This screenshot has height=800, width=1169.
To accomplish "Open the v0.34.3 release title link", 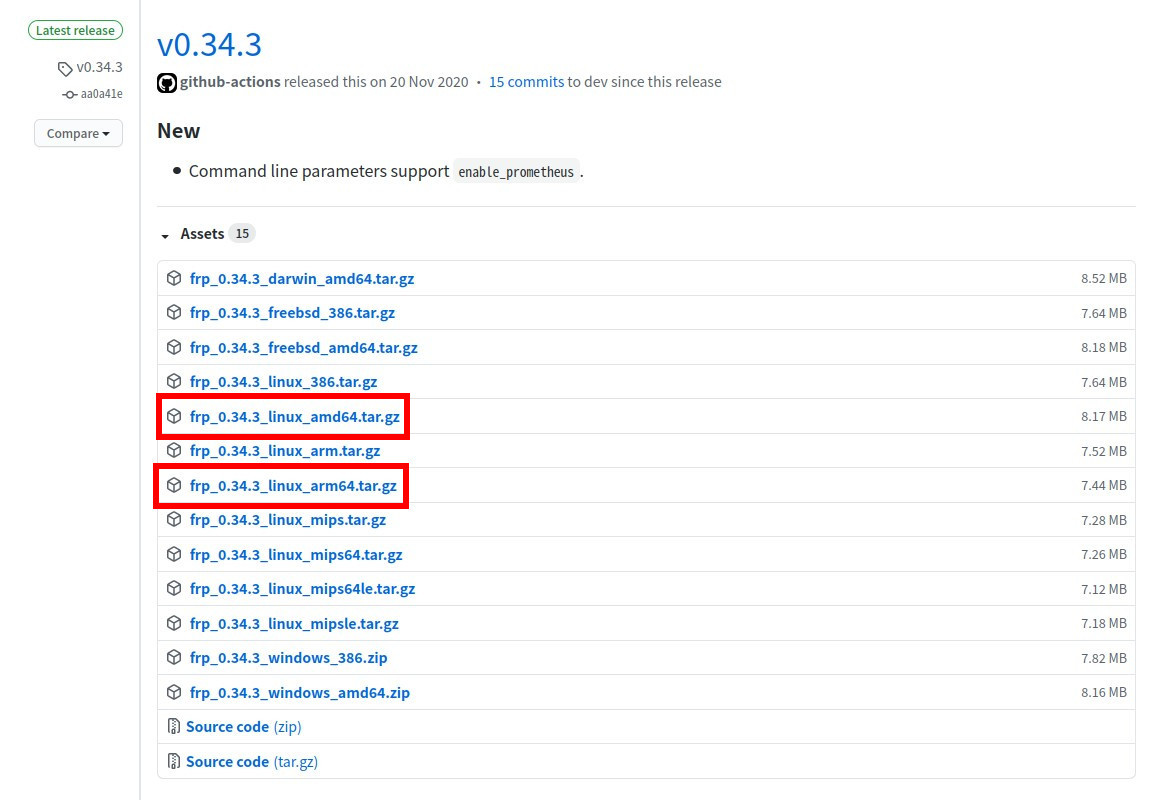I will click(x=209, y=44).
